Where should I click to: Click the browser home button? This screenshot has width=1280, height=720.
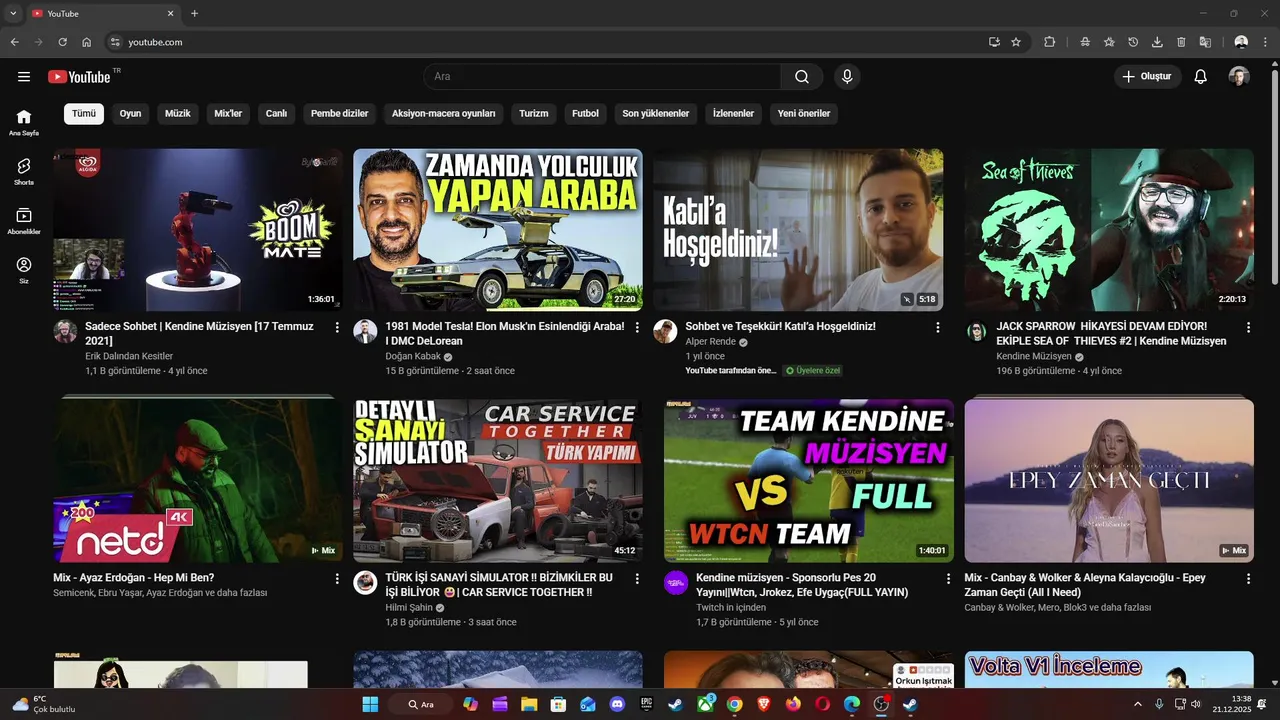(x=87, y=42)
